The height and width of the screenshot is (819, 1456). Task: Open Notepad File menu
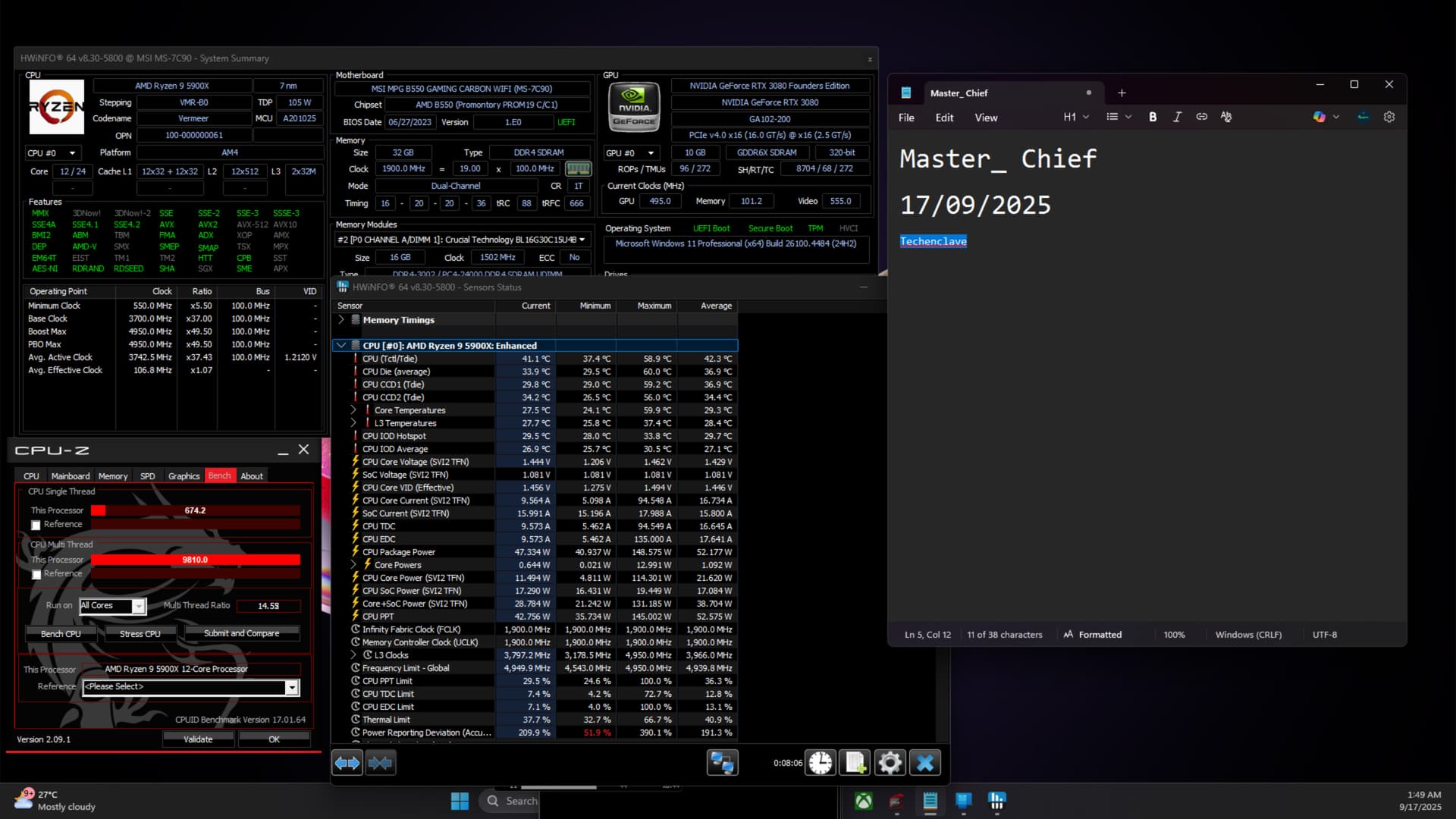[906, 118]
